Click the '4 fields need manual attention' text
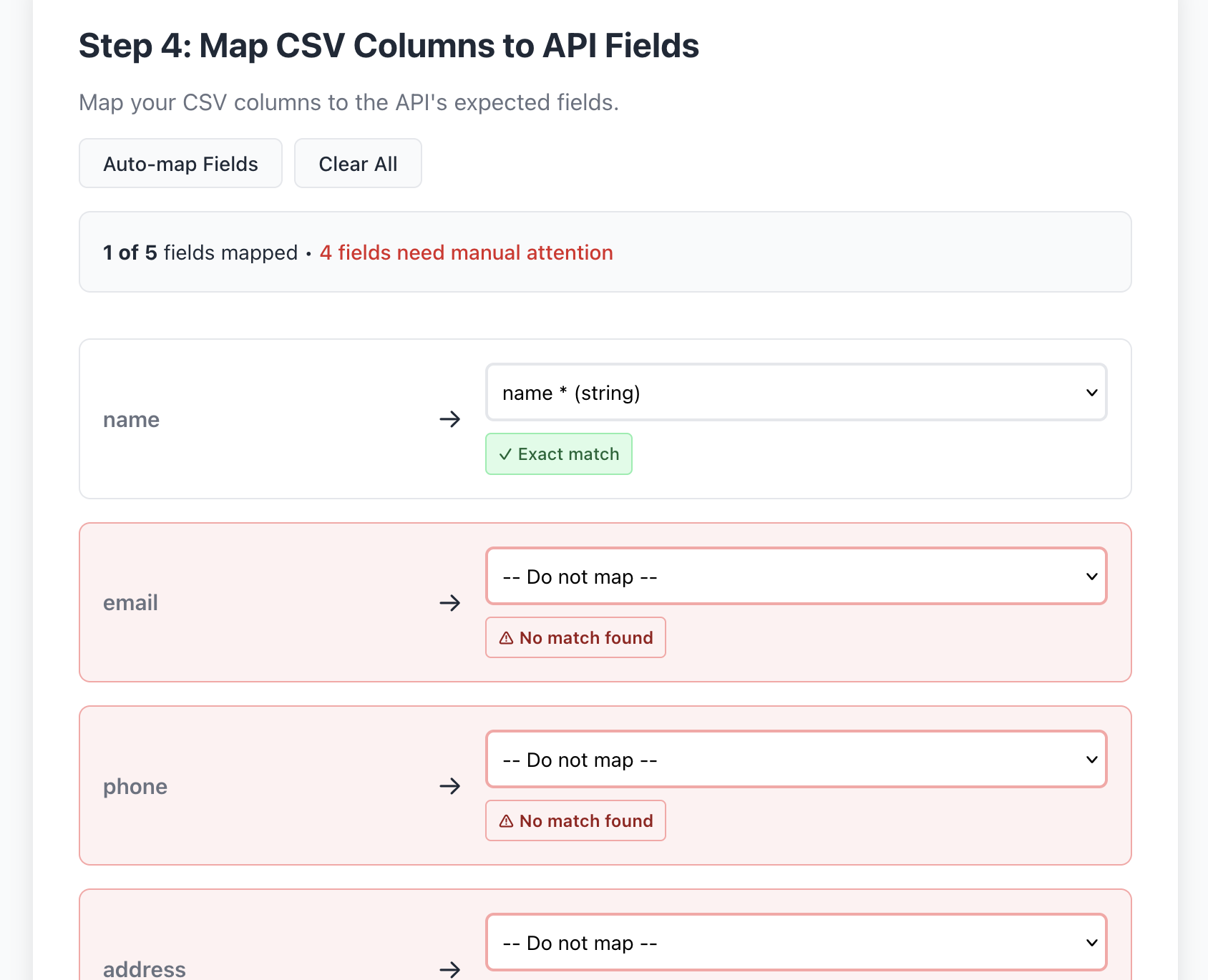The height and width of the screenshot is (980, 1208). 466,253
